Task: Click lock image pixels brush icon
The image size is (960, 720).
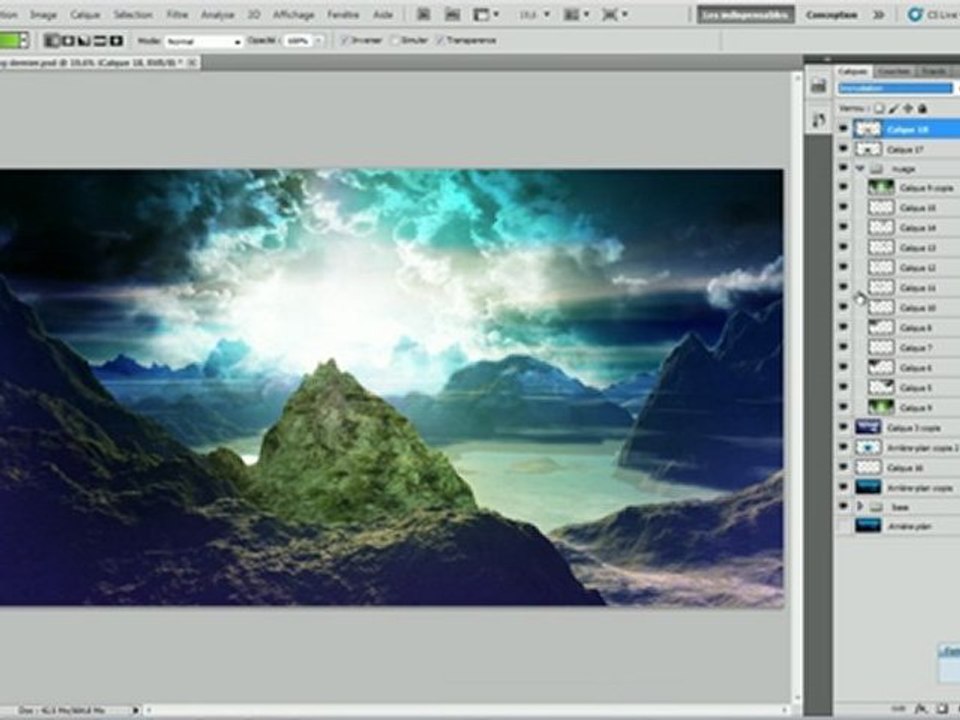Action: [894, 108]
